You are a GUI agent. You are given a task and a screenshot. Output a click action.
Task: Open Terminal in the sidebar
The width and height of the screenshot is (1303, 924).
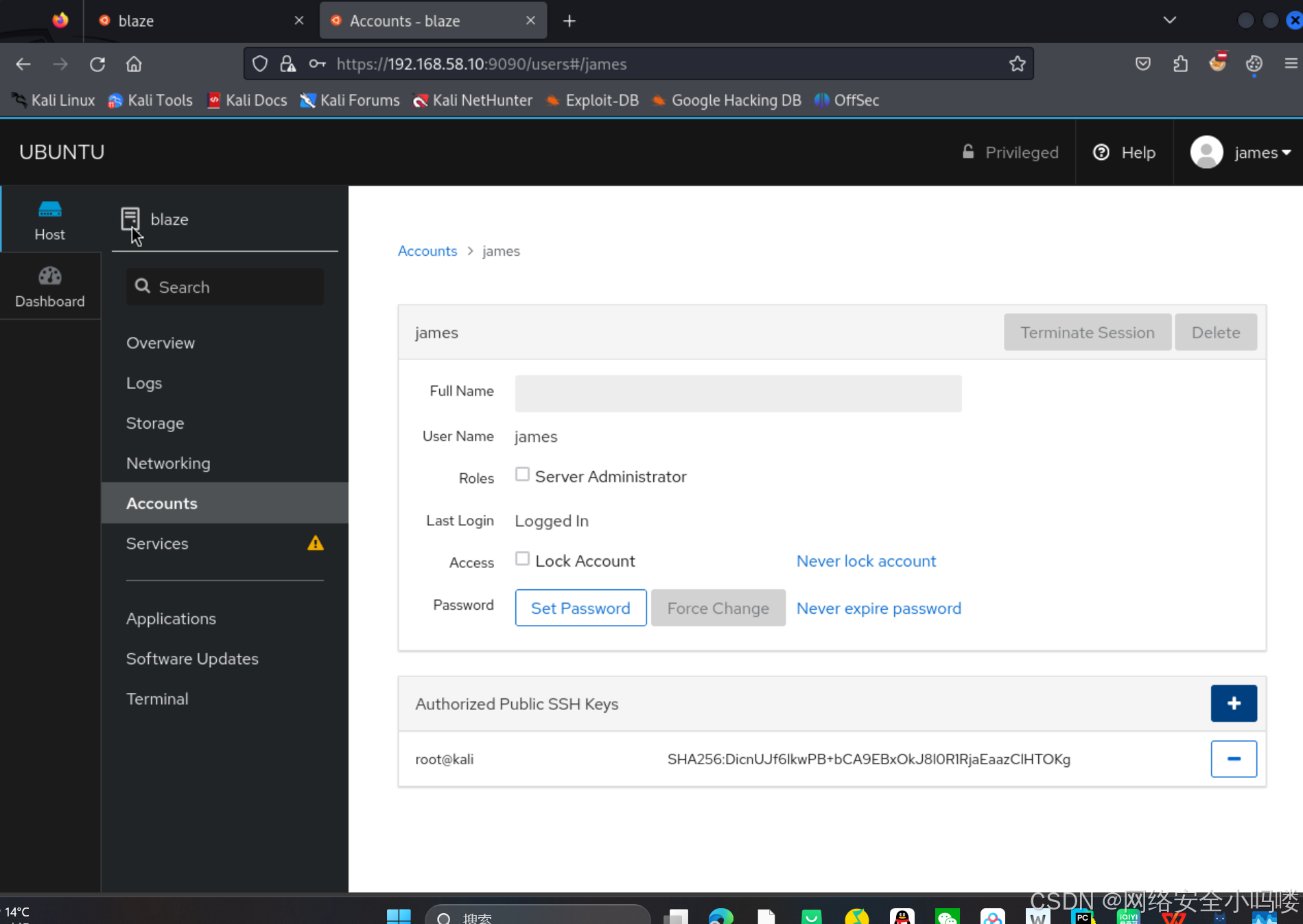[157, 699]
